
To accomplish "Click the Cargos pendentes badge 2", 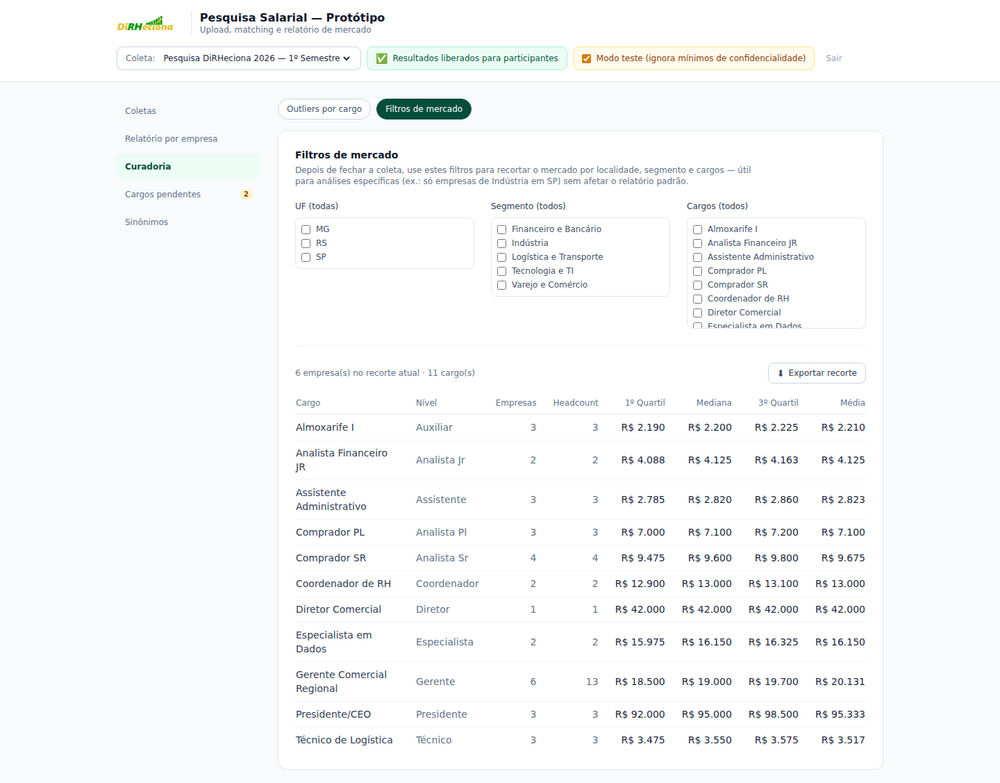I will (246, 194).
